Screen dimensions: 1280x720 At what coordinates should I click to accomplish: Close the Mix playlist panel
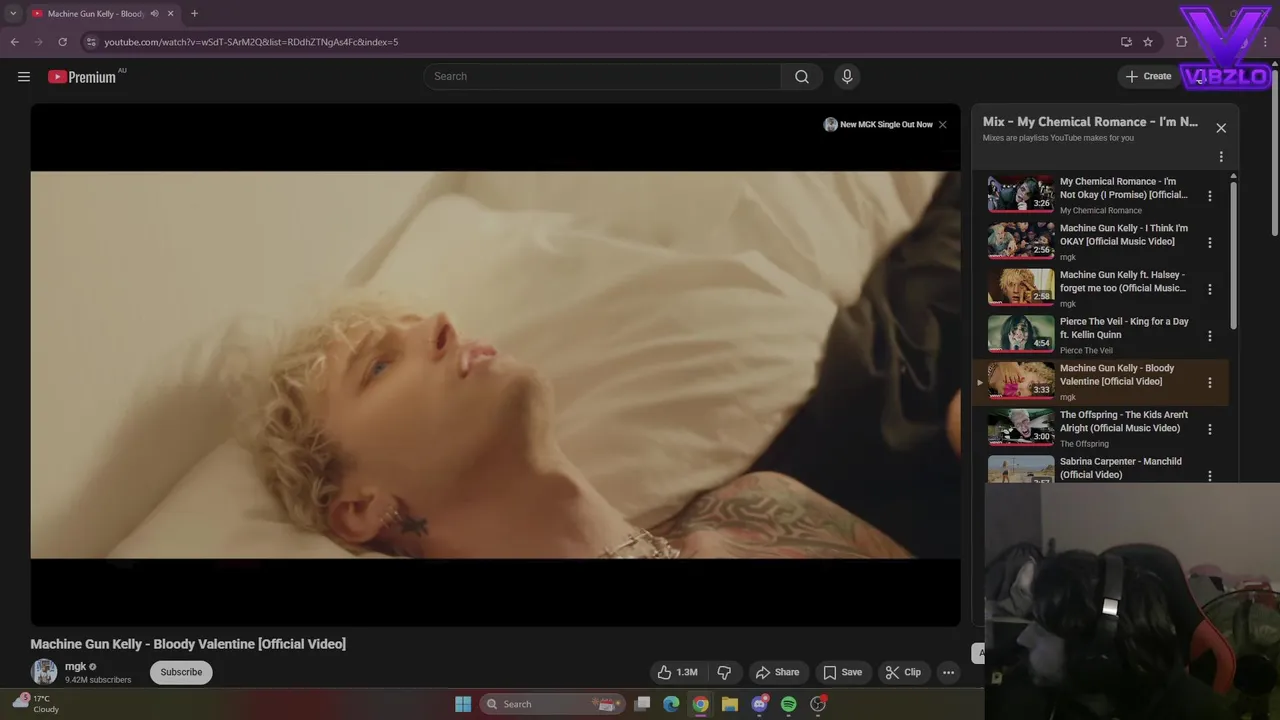pos(1221,128)
